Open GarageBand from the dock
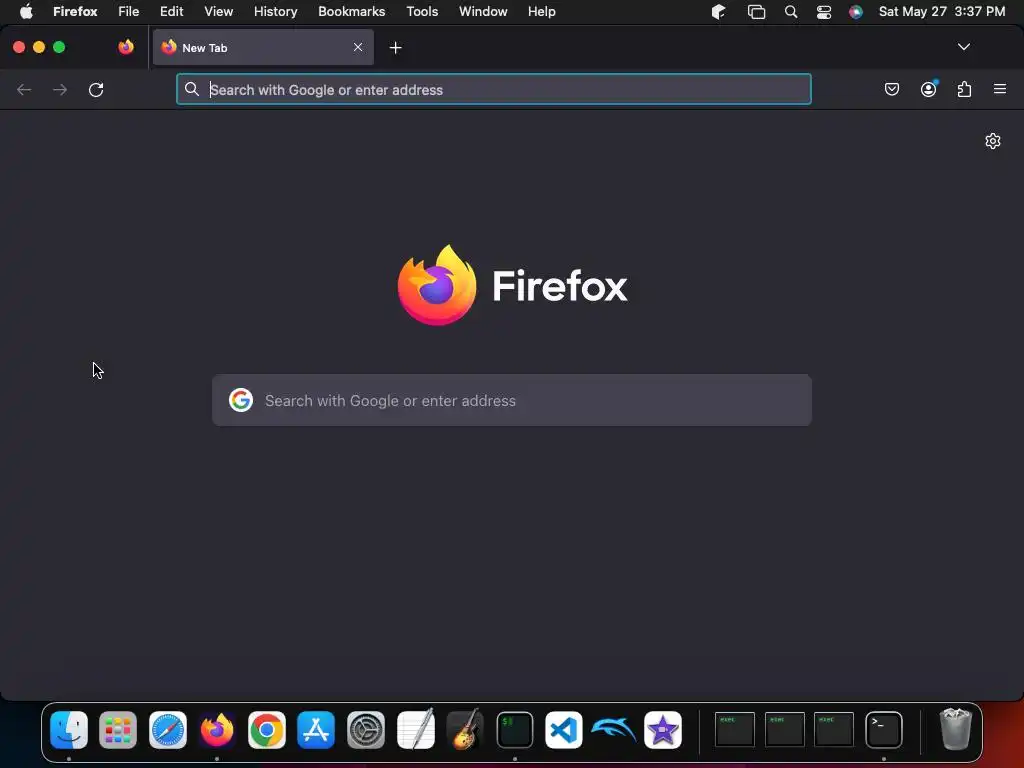The image size is (1024, 768). (465, 729)
